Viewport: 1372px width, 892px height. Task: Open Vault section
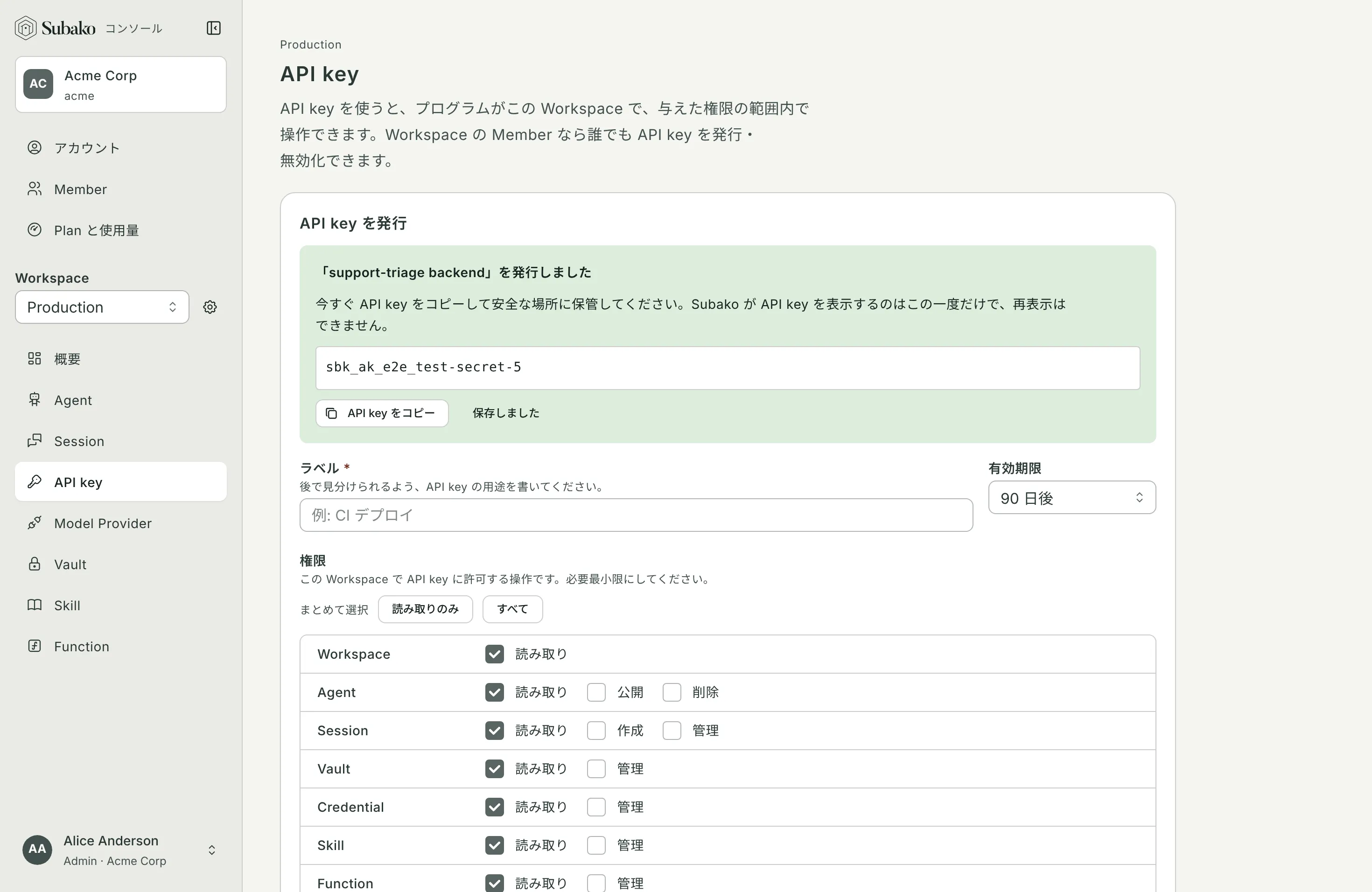(120, 564)
